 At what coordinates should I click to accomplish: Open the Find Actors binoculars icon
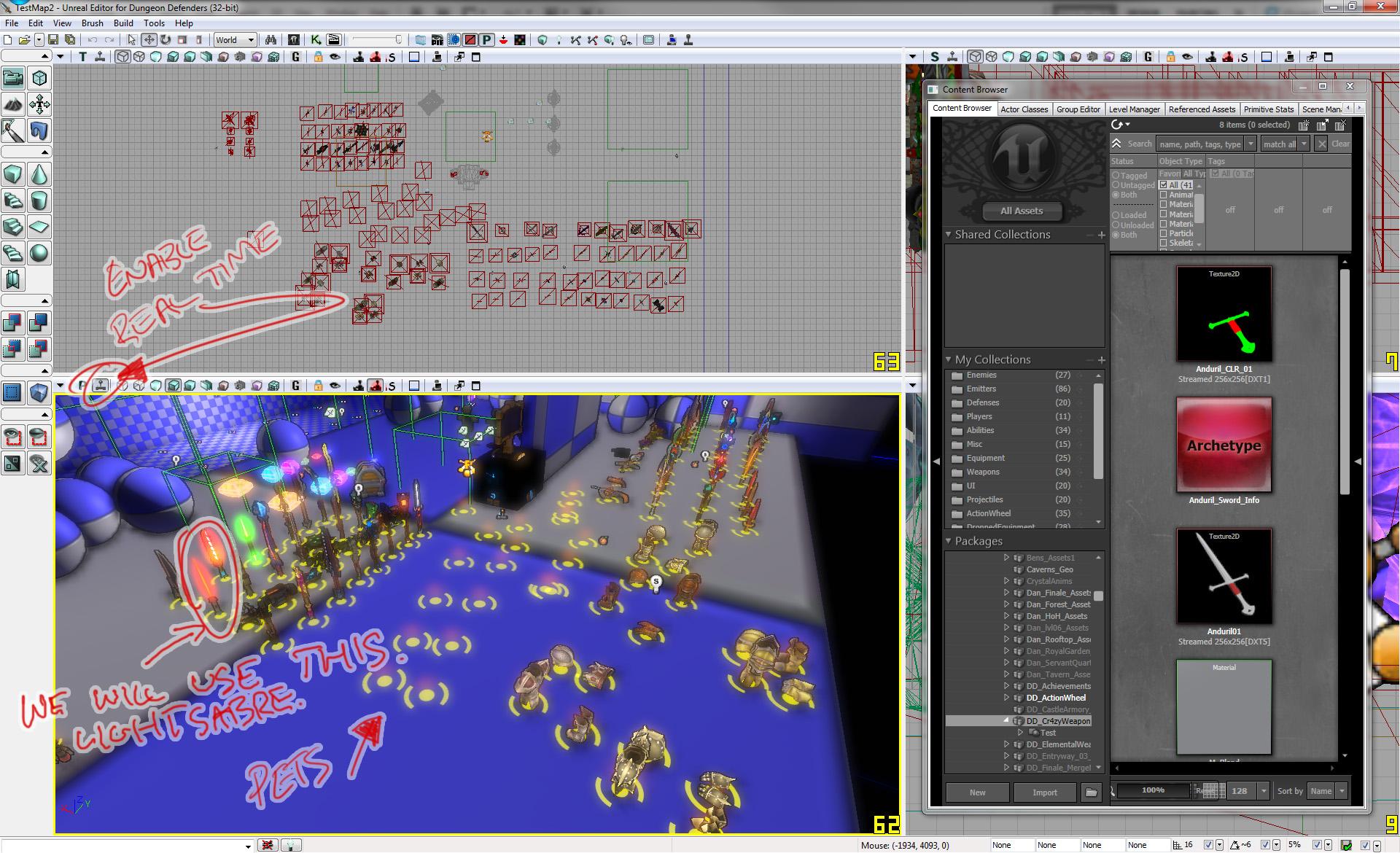pyautogui.click(x=271, y=40)
